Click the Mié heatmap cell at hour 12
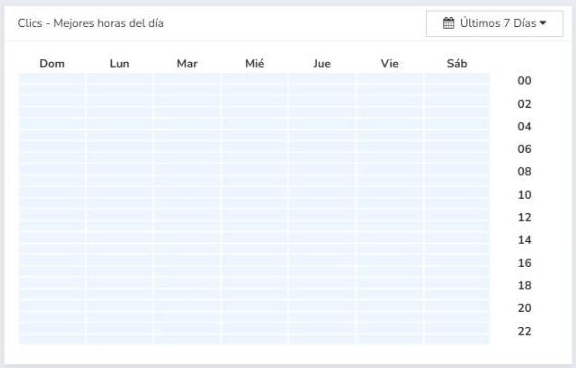Image resolution: width=576 pixels, height=368 pixels. [x=255, y=215]
